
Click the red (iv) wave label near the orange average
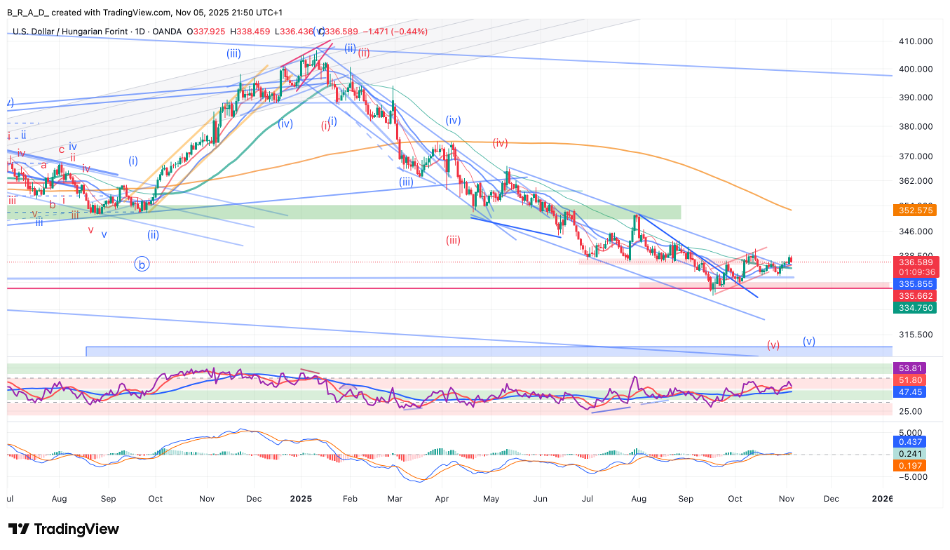tap(500, 143)
